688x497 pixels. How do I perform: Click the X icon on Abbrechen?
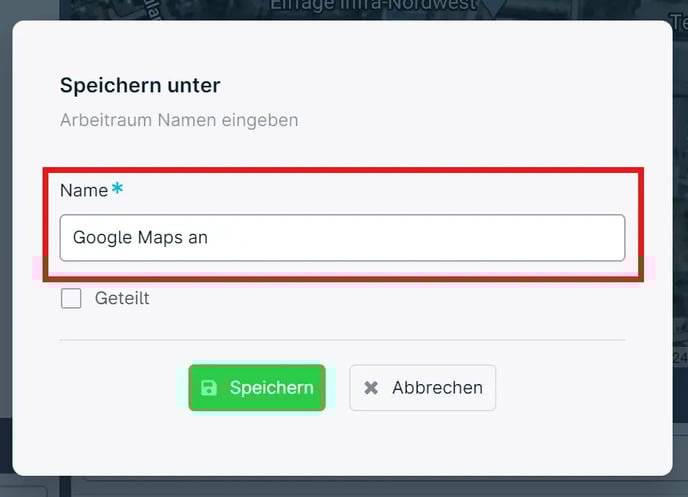371,388
